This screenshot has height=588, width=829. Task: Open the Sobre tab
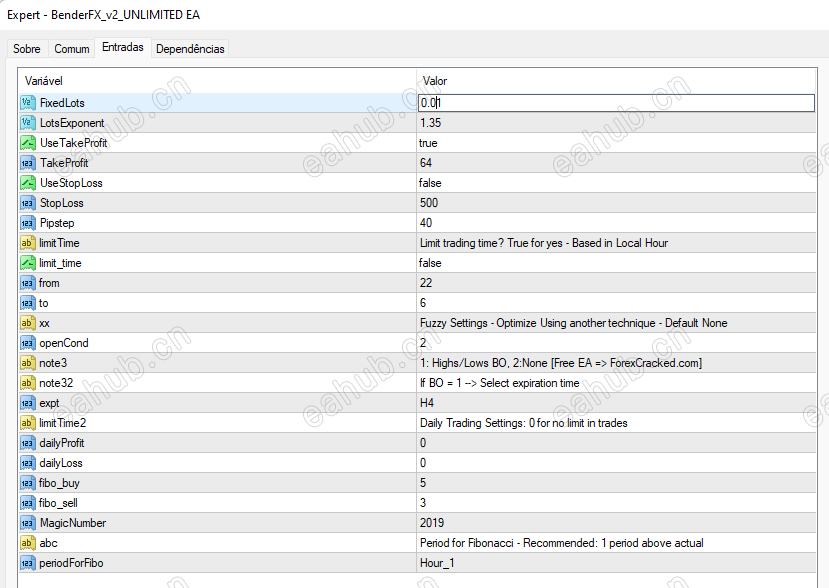click(26, 49)
